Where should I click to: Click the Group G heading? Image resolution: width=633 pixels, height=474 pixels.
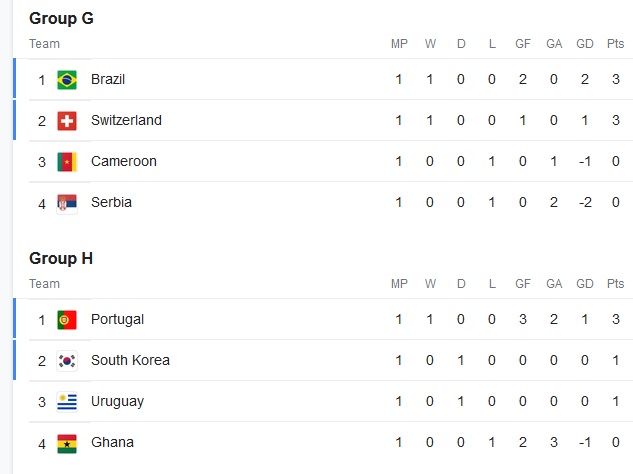coord(62,18)
